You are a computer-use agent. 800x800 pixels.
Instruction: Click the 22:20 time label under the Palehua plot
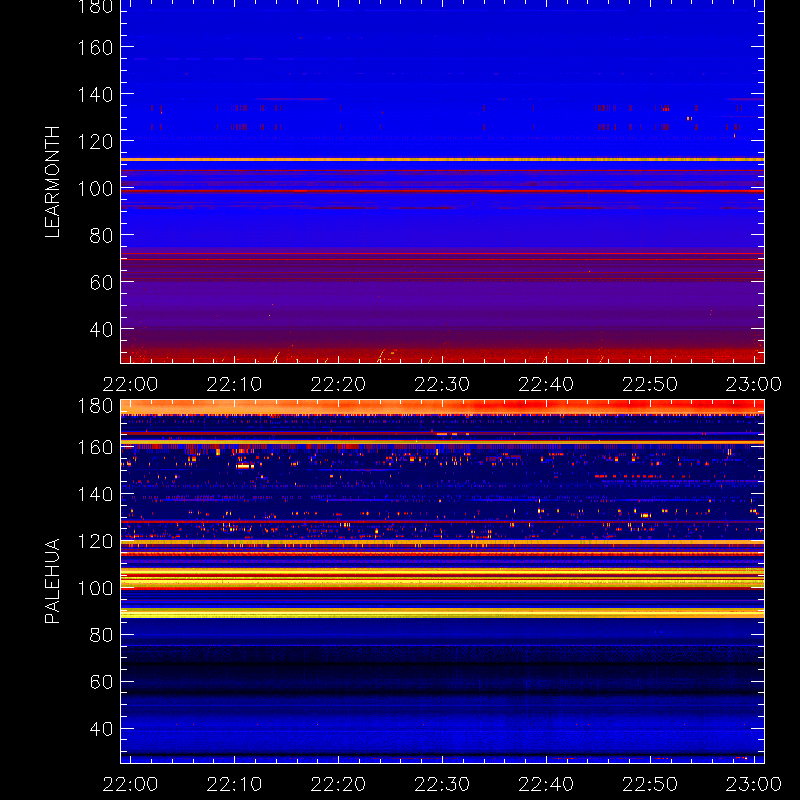[338, 784]
